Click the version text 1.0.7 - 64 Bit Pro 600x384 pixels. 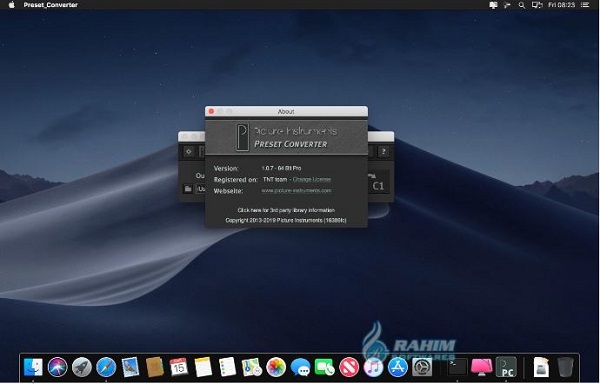(281, 168)
